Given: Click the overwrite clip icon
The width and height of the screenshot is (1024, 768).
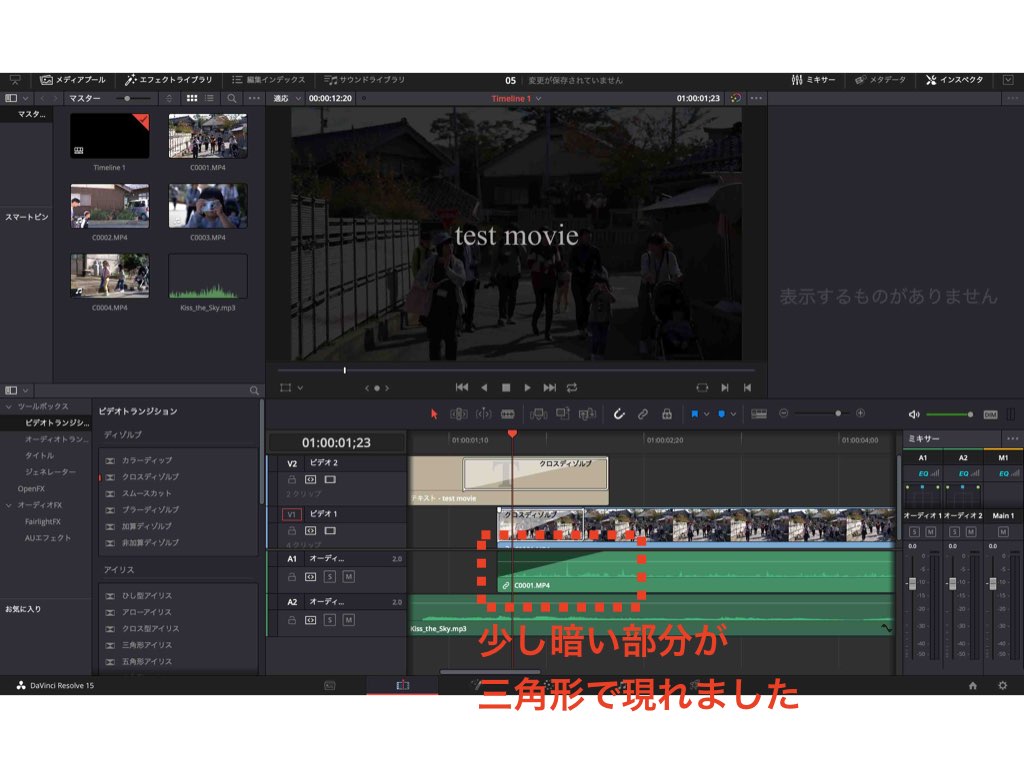Looking at the screenshot, I should pyautogui.click(x=562, y=414).
